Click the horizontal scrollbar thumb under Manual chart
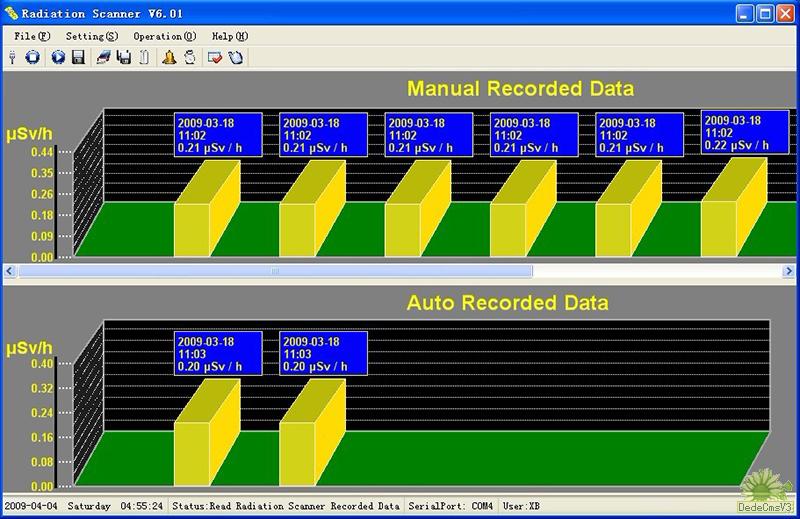Screen dimensions: 800x519 [x=275, y=271]
